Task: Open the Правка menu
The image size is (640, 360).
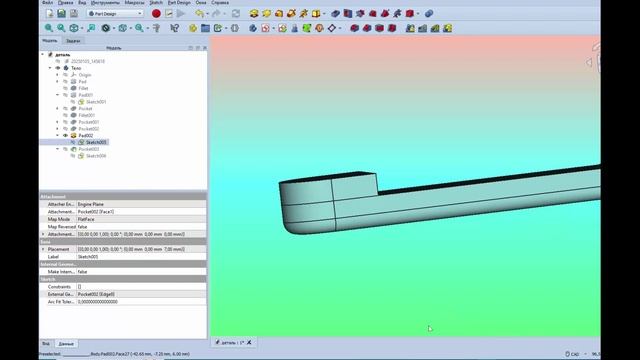Action: click(65, 2)
